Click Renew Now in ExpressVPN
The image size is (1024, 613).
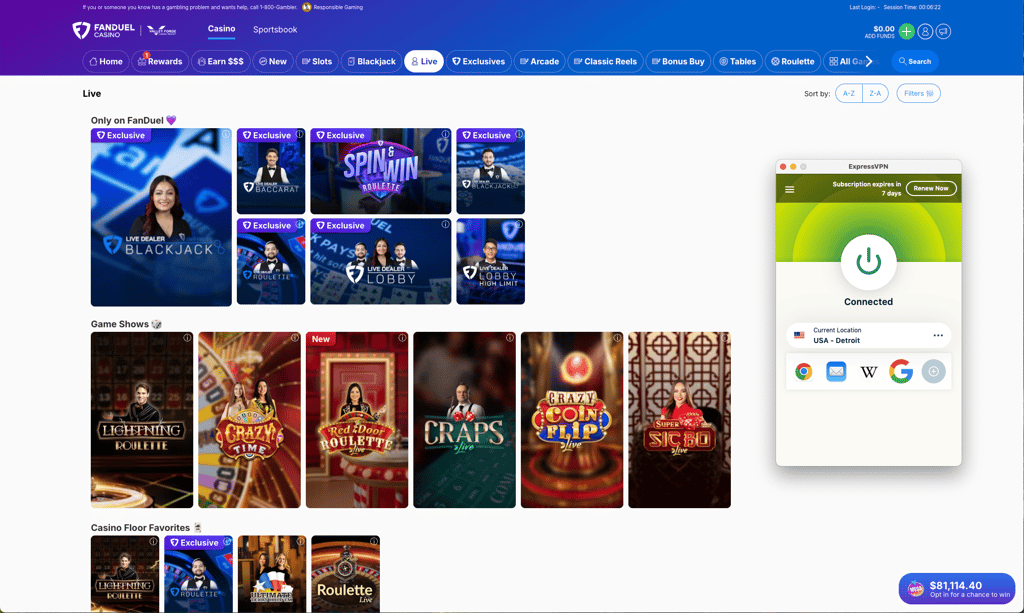[x=931, y=188]
